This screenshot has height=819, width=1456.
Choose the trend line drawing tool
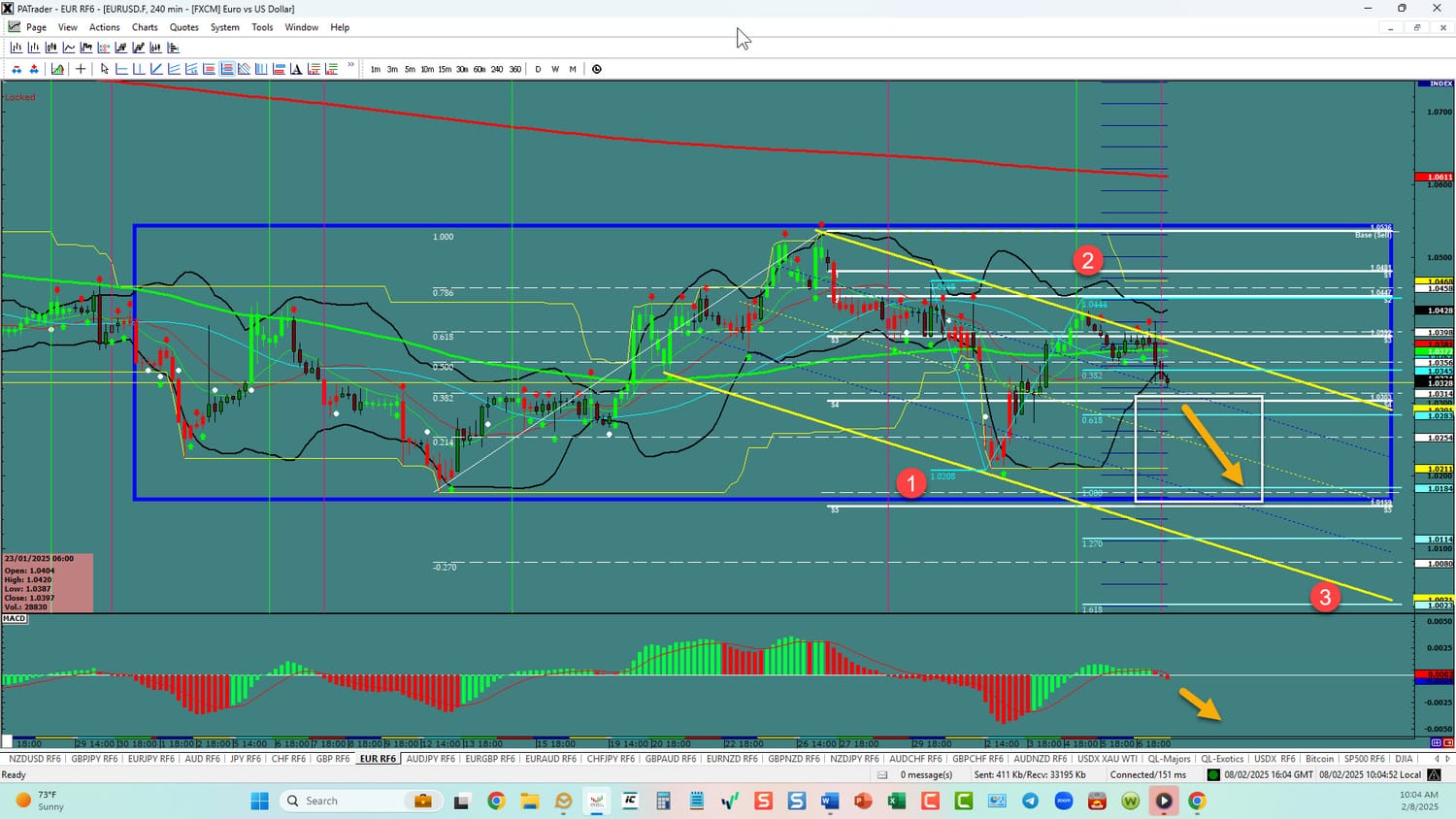156,69
